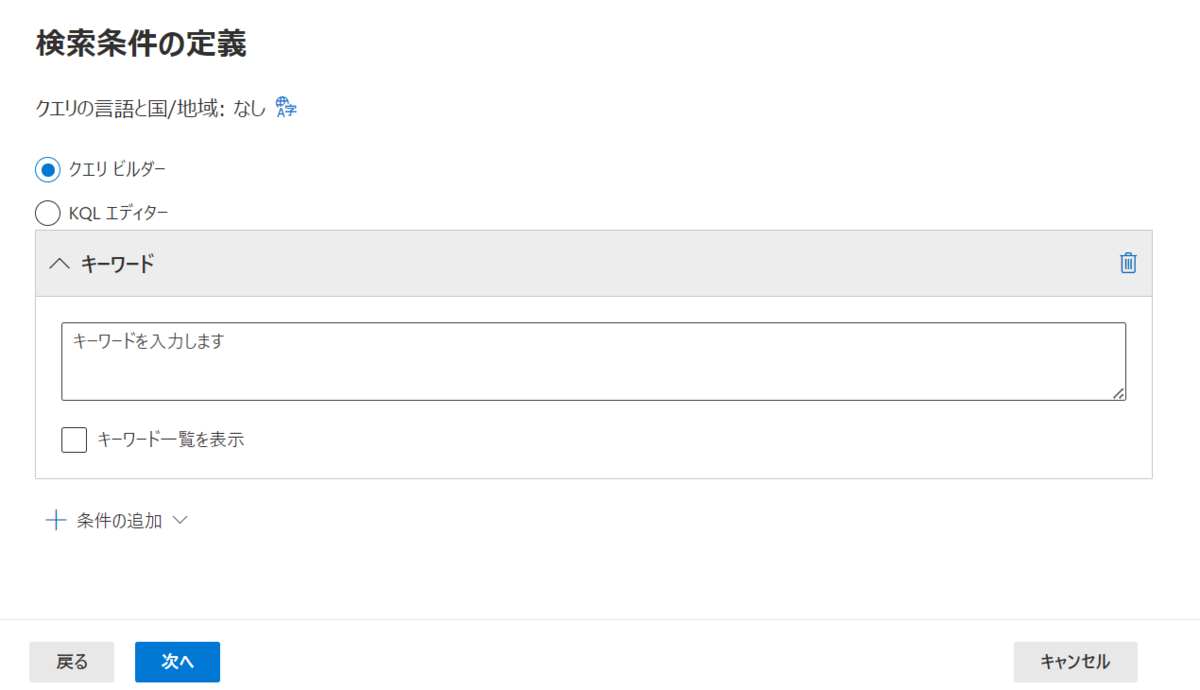Open the query language and region icon

click(x=286, y=108)
